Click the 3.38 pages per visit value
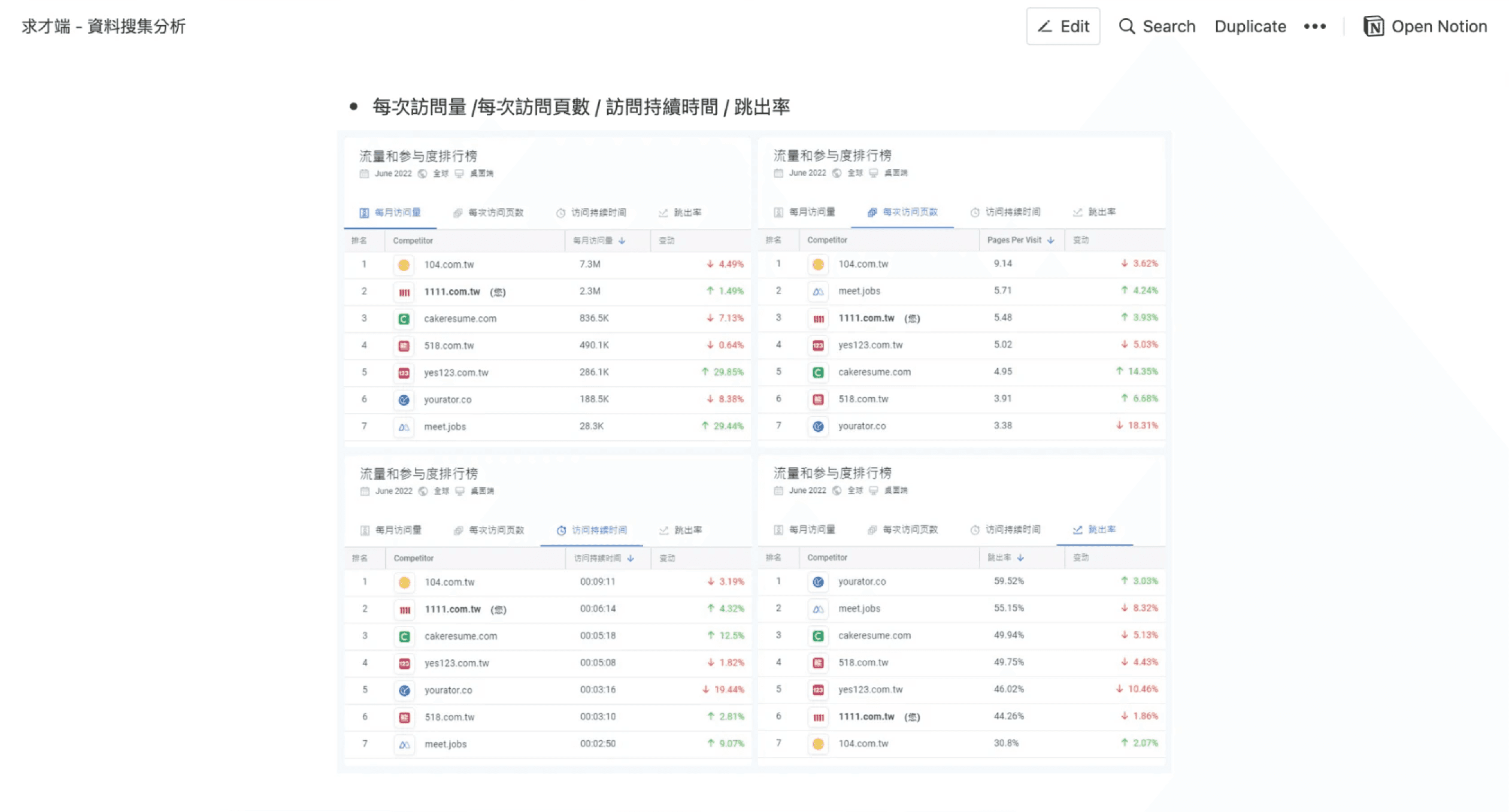This screenshot has height=812, width=1509. point(1003,425)
